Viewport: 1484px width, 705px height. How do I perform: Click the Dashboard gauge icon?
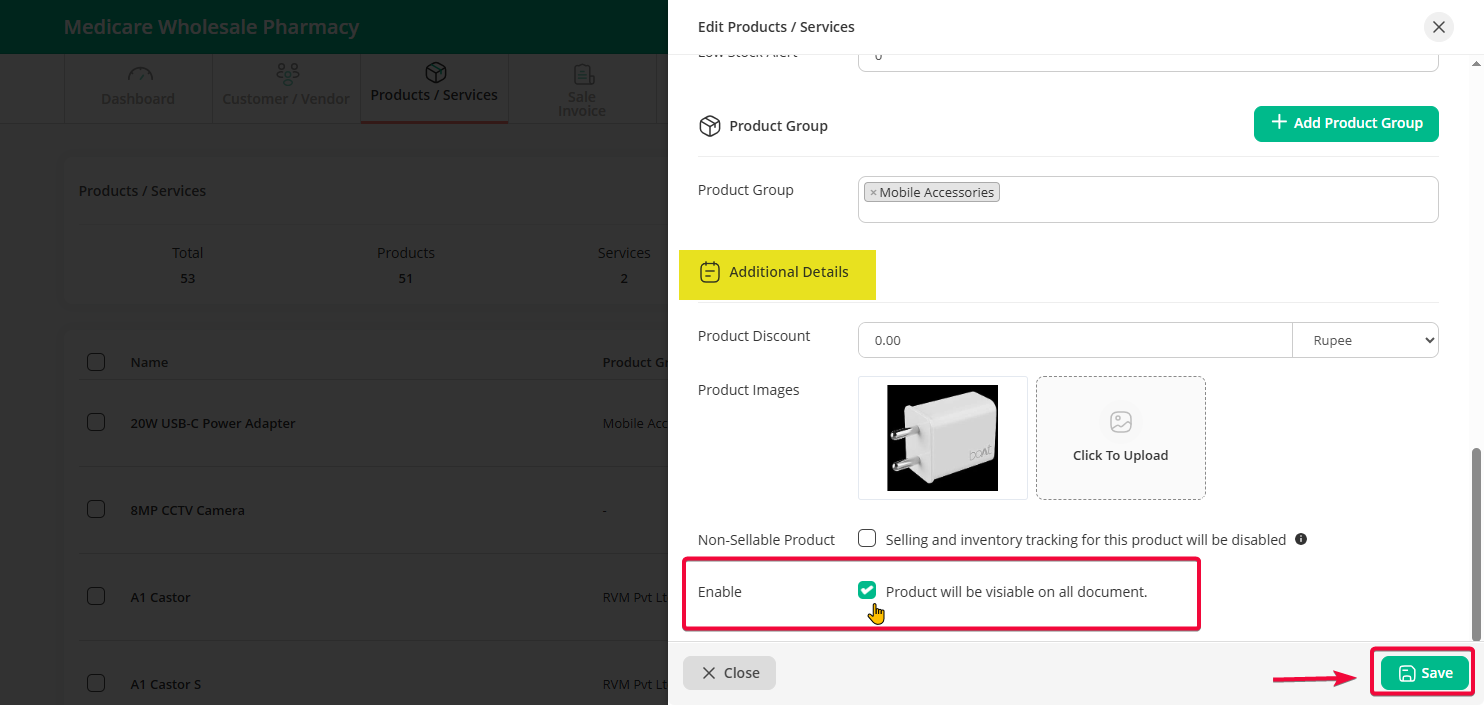coord(138,75)
